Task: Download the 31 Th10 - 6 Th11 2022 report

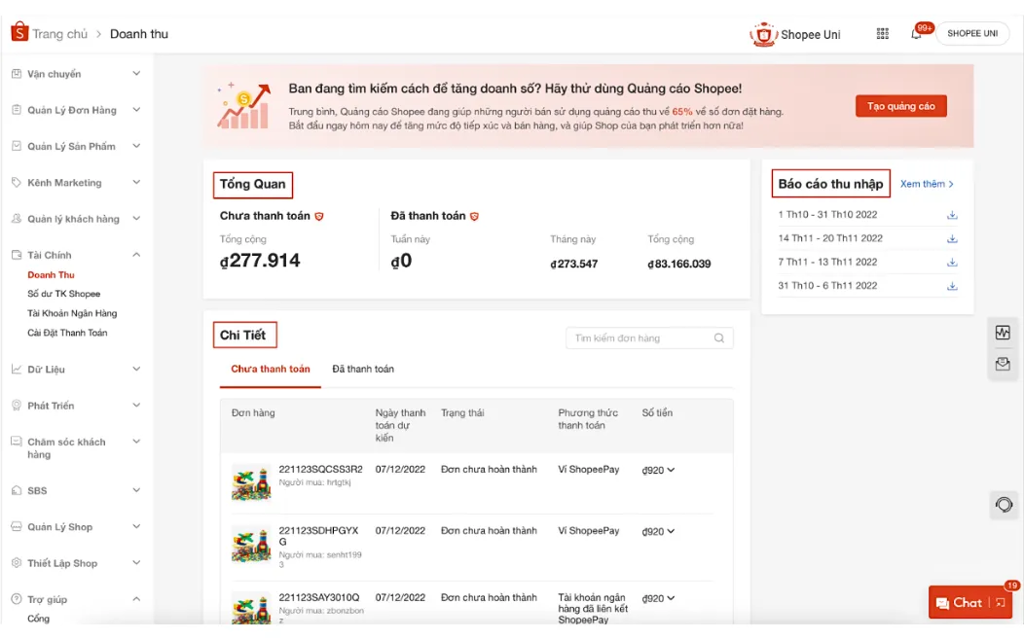Action: point(952,286)
